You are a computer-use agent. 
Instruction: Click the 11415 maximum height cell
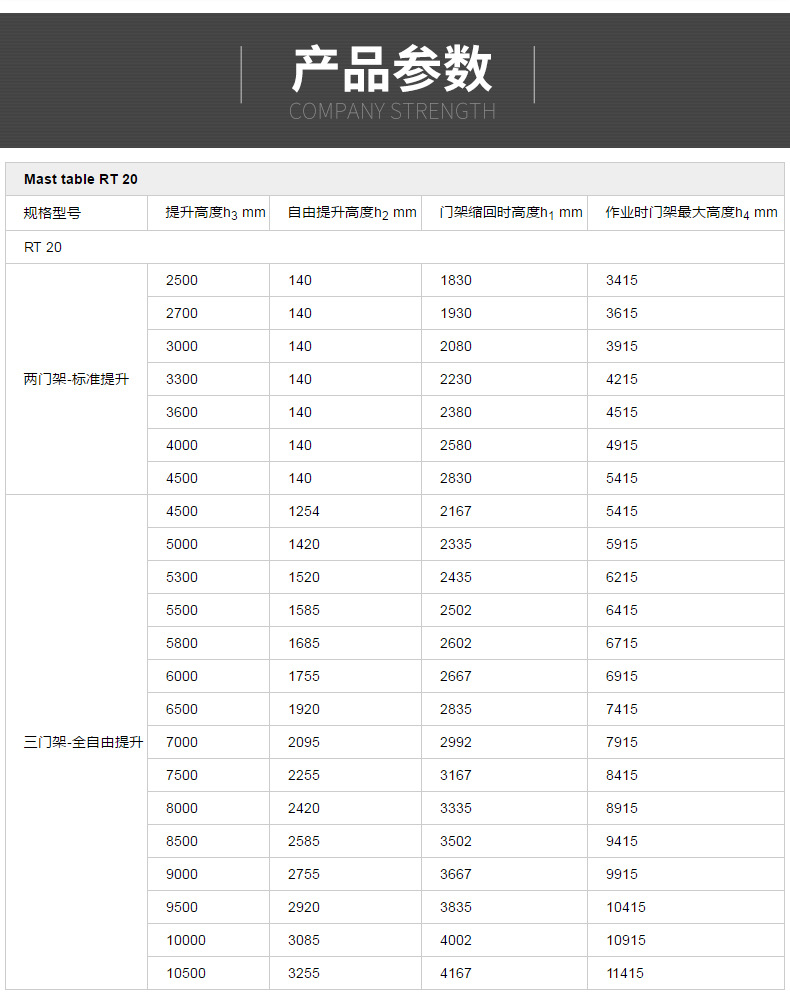pyautogui.click(x=625, y=973)
